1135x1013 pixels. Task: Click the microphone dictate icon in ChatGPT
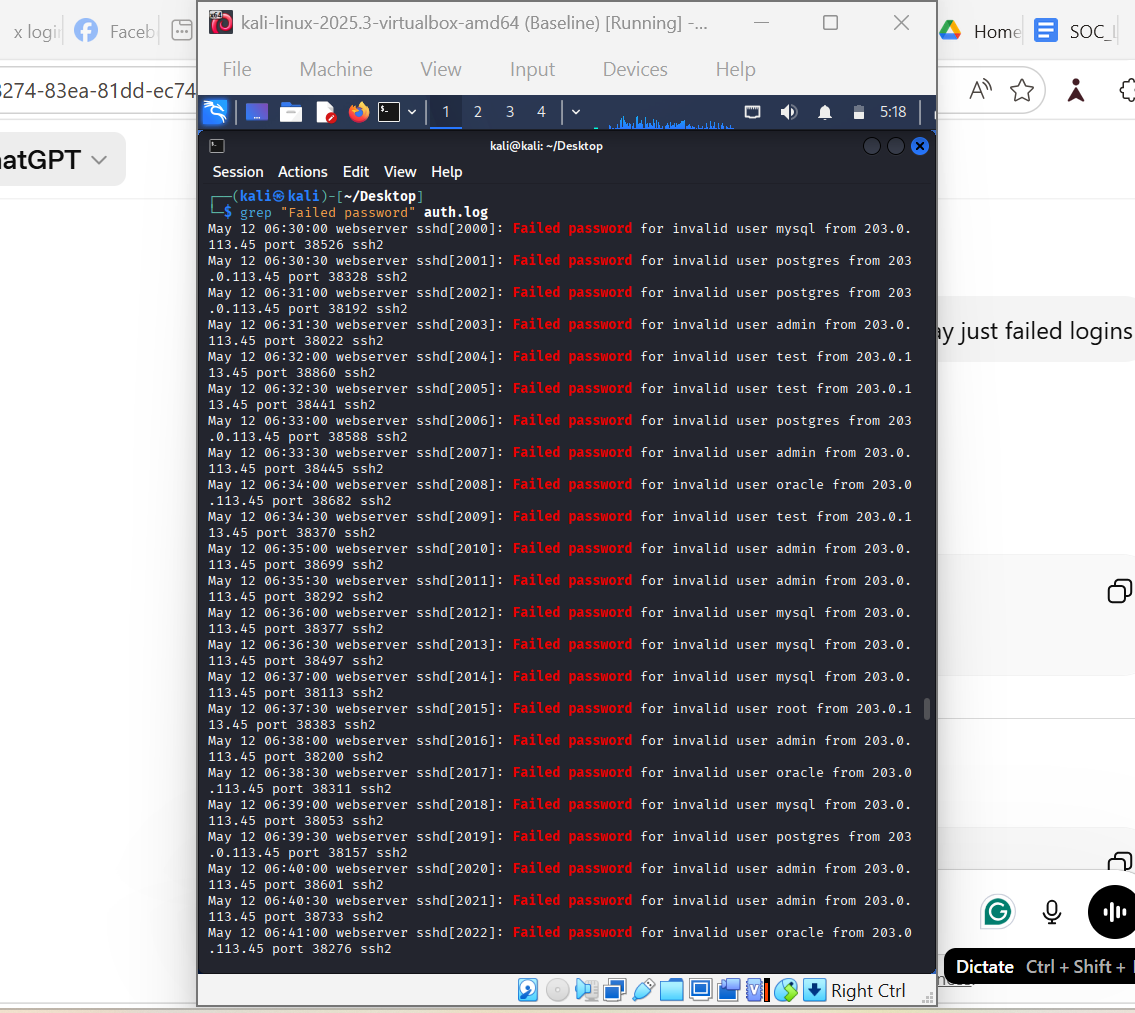(1052, 912)
